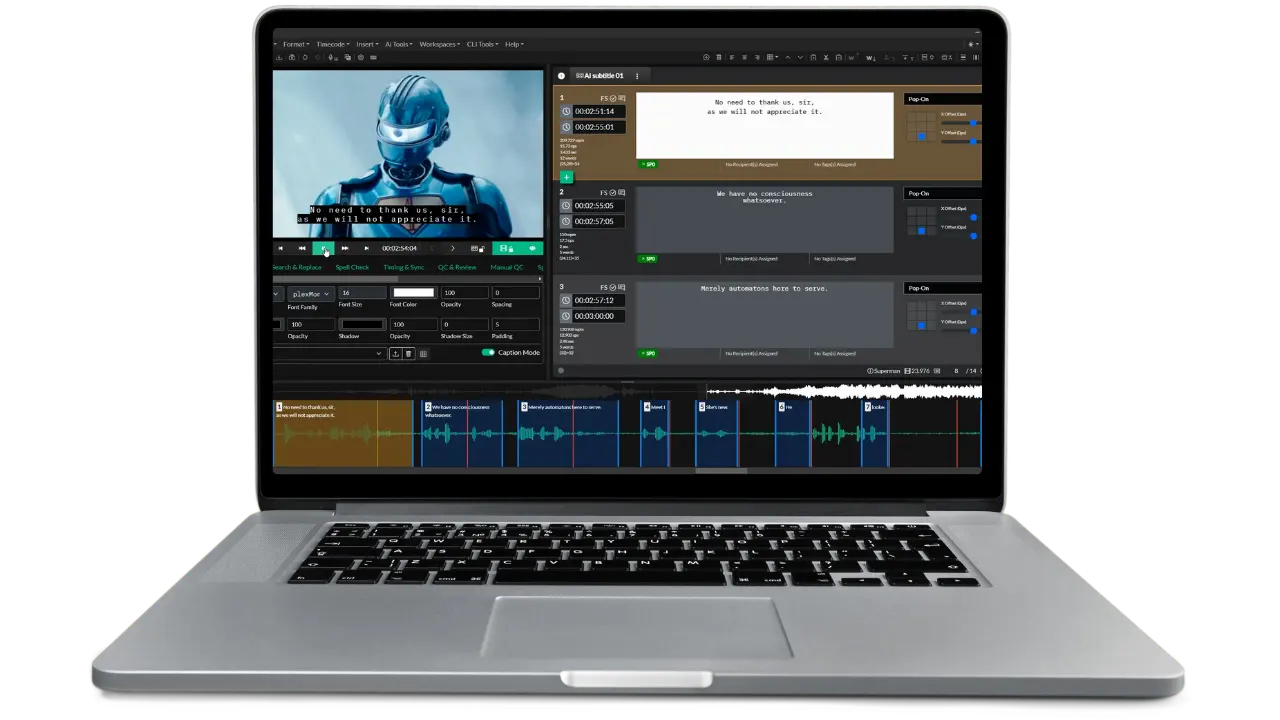
Task: Click the anchor/export icon next to the trash icon
Action: click(396, 353)
